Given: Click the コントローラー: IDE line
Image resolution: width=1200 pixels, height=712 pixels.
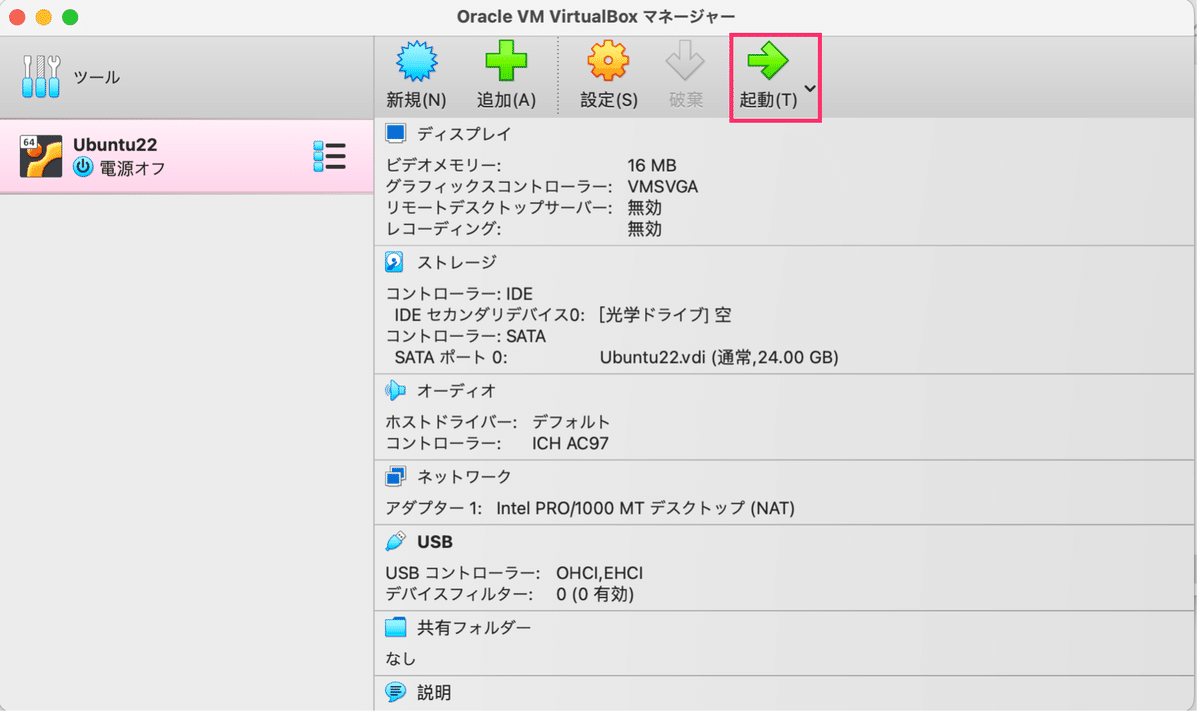Looking at the screenshot, I should (459, 294).
